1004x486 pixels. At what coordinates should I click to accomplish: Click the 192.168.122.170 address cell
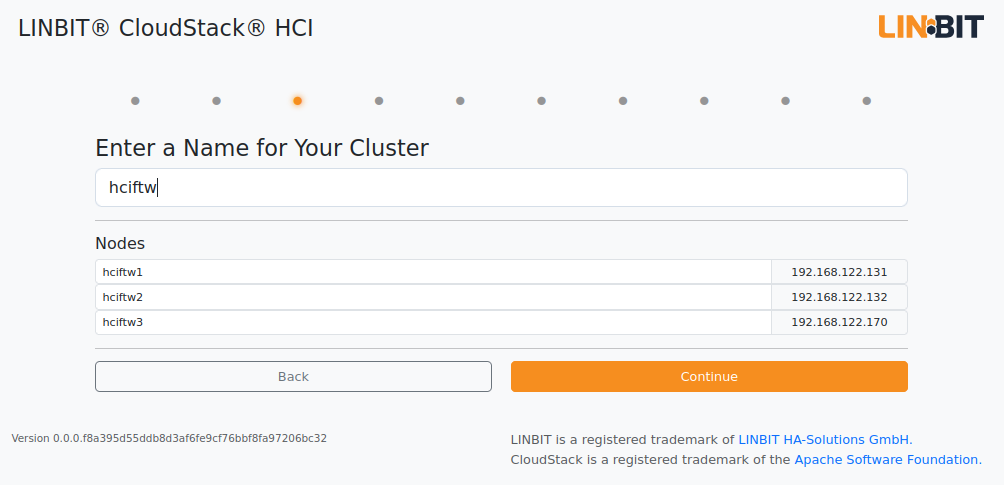(x=839, y=322)
